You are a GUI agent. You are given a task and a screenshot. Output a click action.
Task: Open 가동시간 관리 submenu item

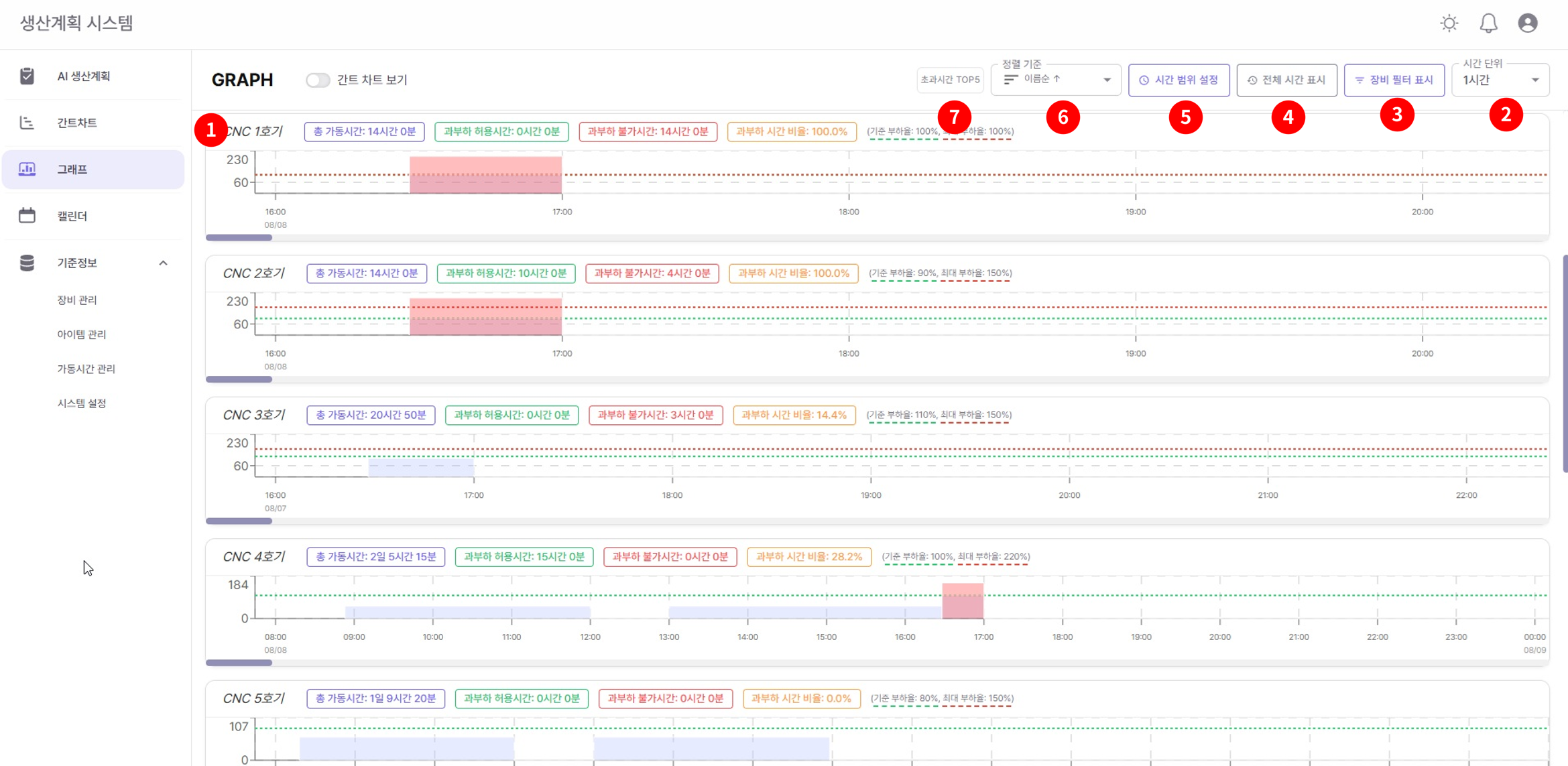tap(86, 369)
